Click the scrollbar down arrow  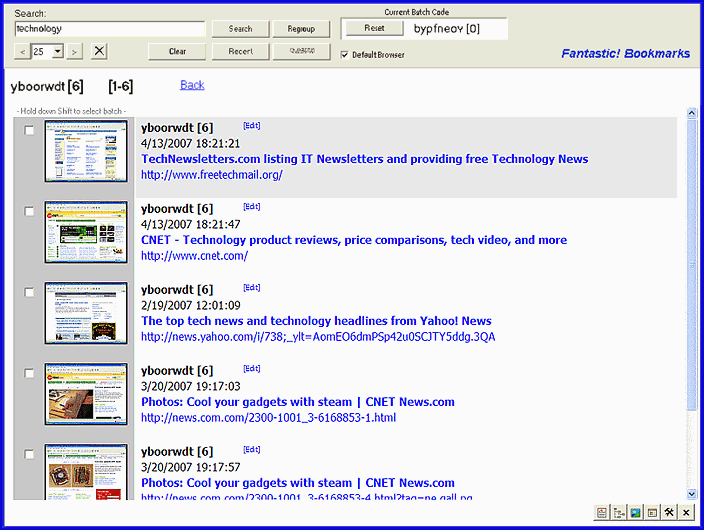pos(690,494)
